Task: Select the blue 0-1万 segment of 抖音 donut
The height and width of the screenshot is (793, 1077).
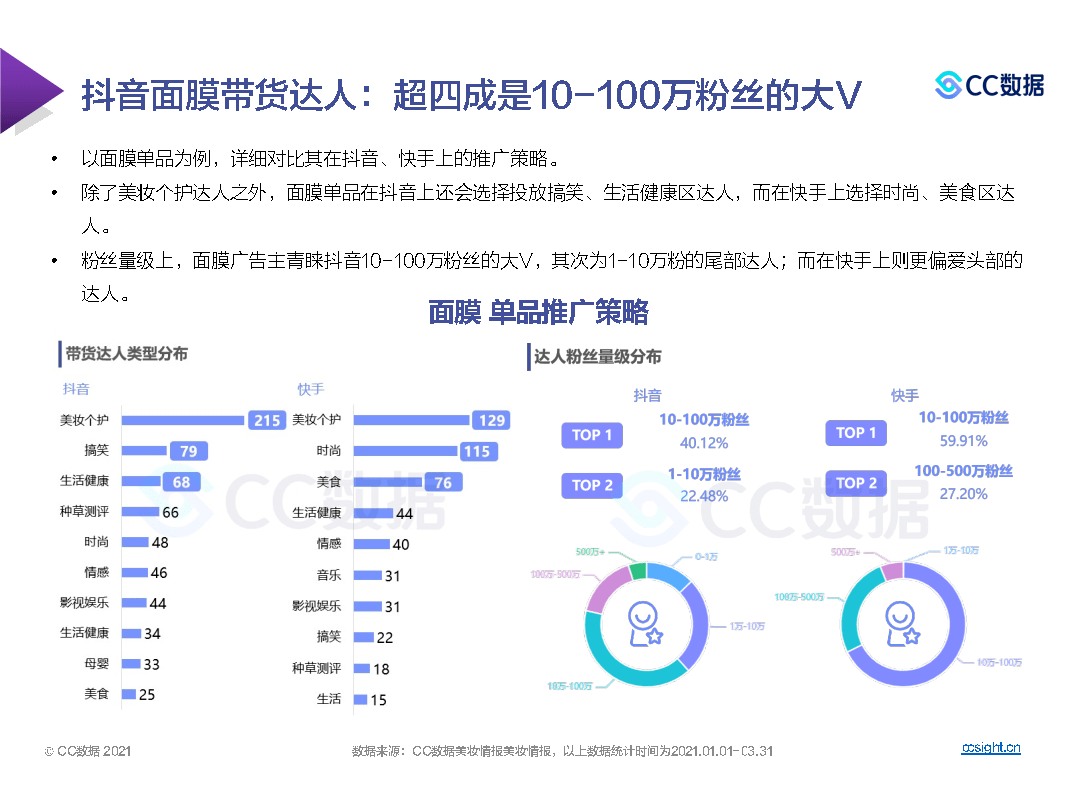Action: click(x=668, y=575)
